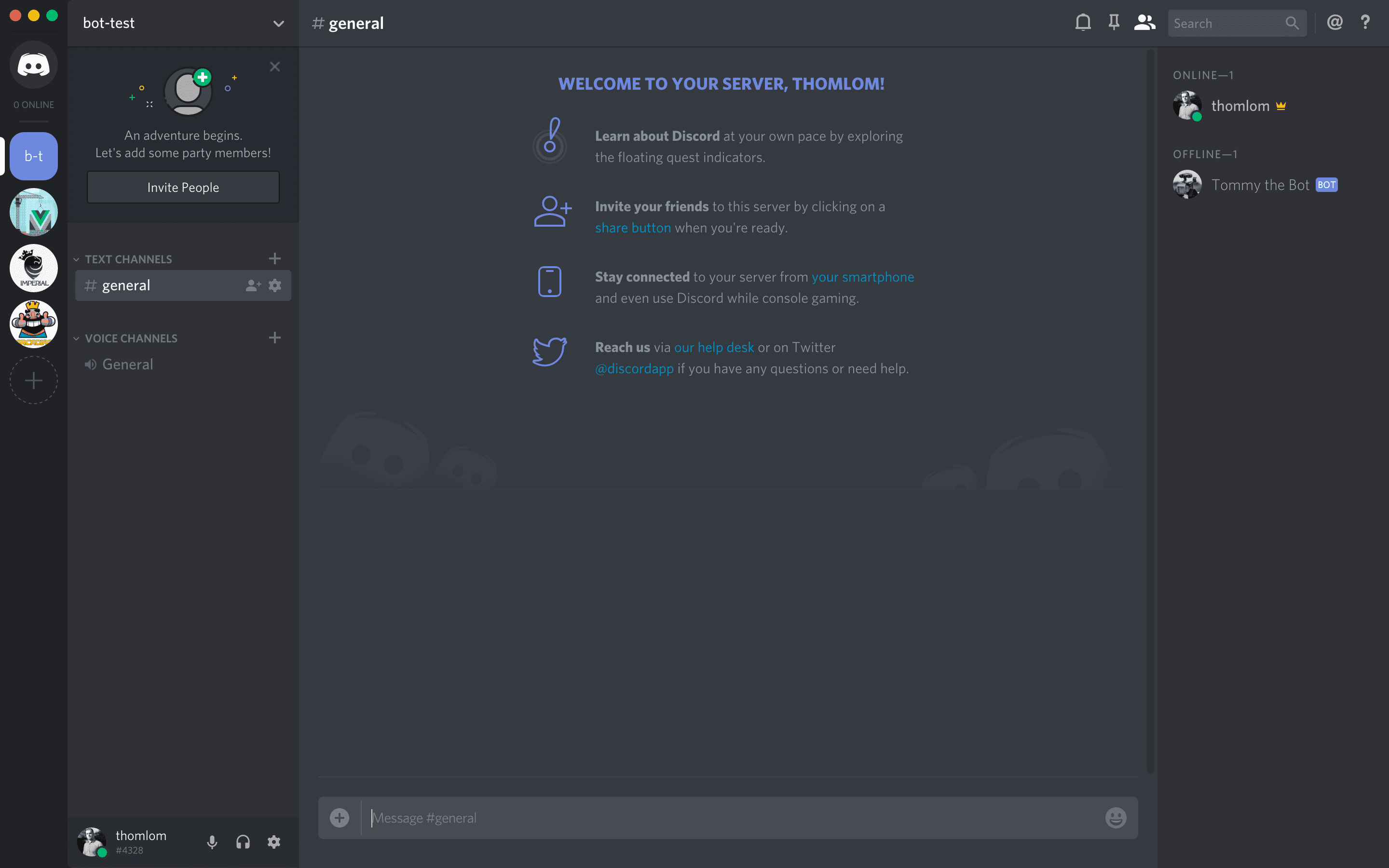The image size is (1389, 868).
Task: Click the add new server plus icon
Action: click(x=33, y=380)
